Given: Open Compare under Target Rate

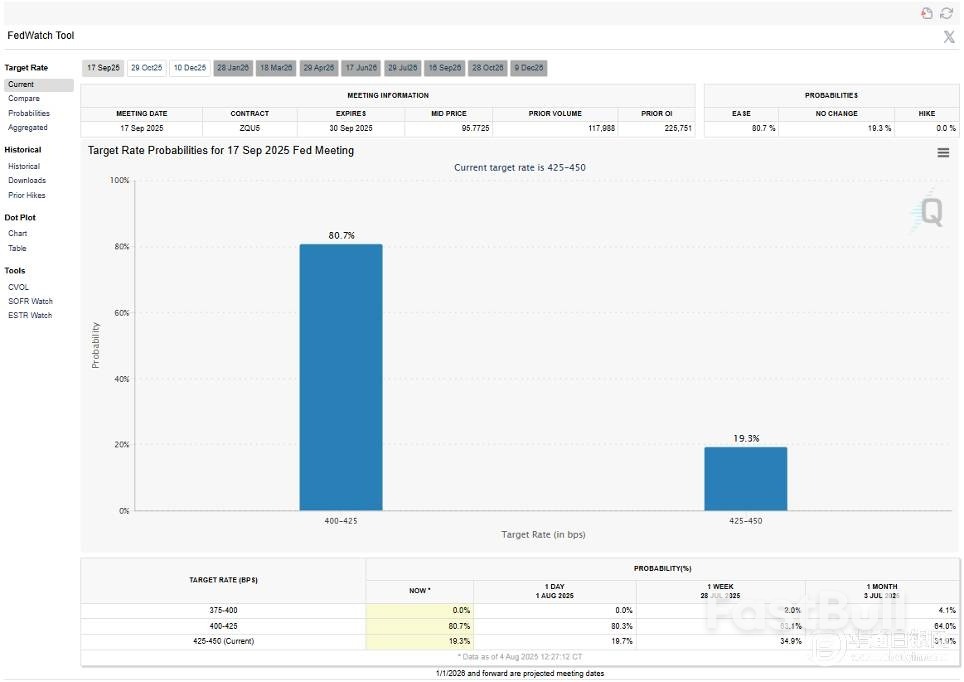Looking at the screenshot, I should click(x=24, y=99).
